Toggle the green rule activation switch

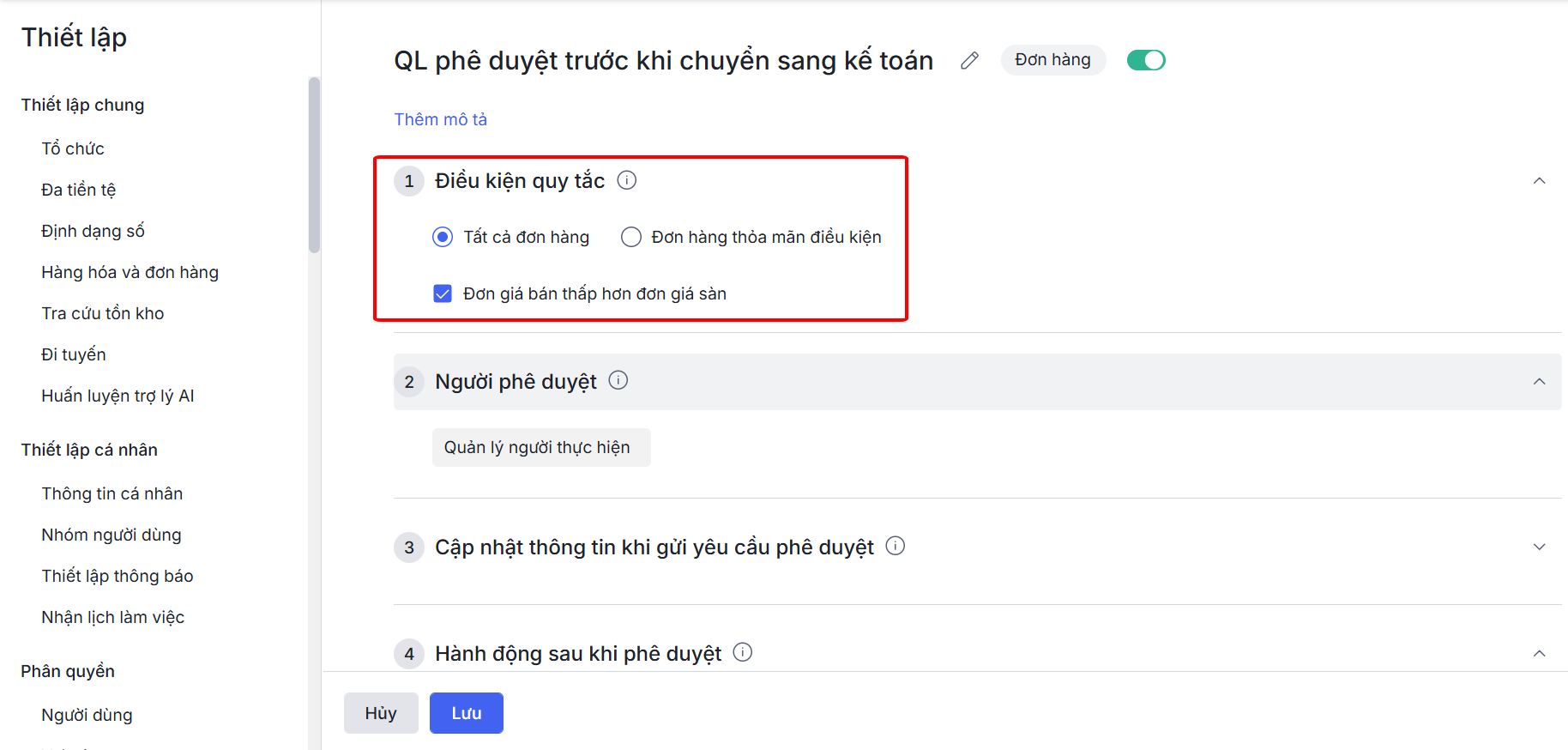pyautogui.click(x=1146, y=60)
